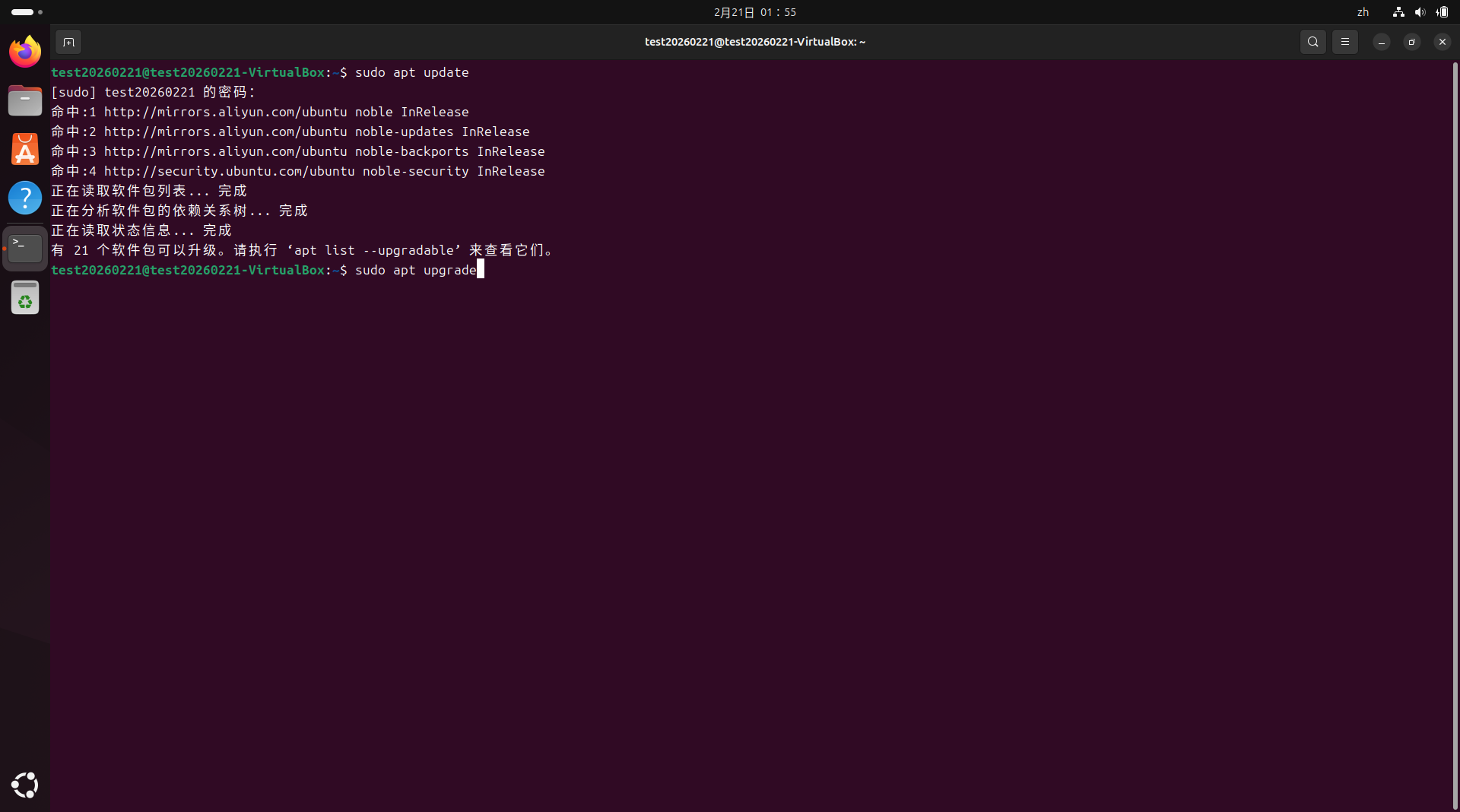Open the Files manager in dock
Image resolution: width=1460 pixels, height=812 pixels.
25,100
